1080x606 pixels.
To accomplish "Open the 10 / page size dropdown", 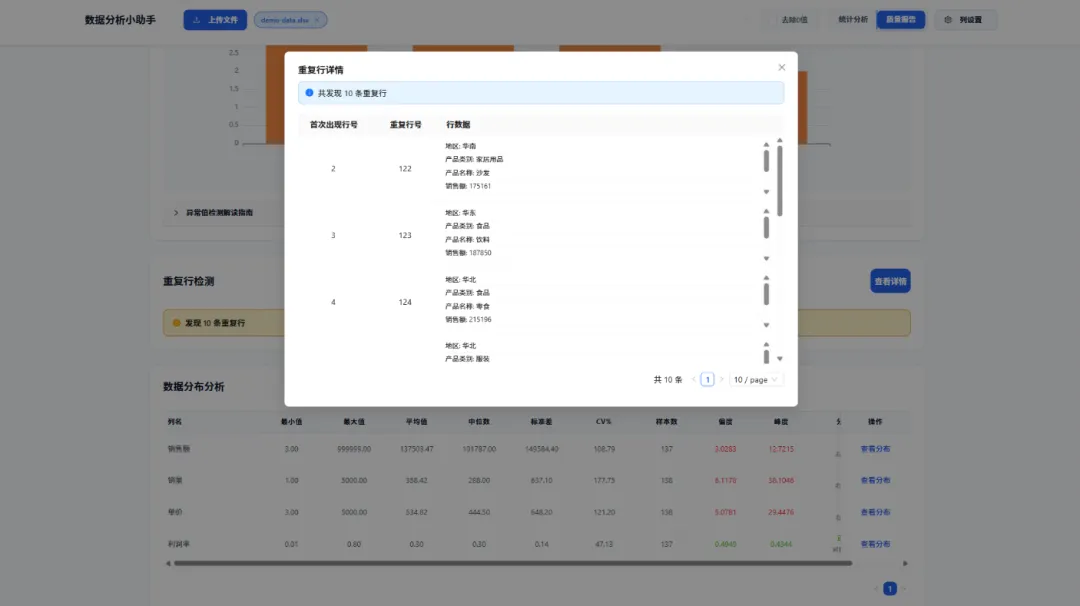I will (x=756, y=379).
